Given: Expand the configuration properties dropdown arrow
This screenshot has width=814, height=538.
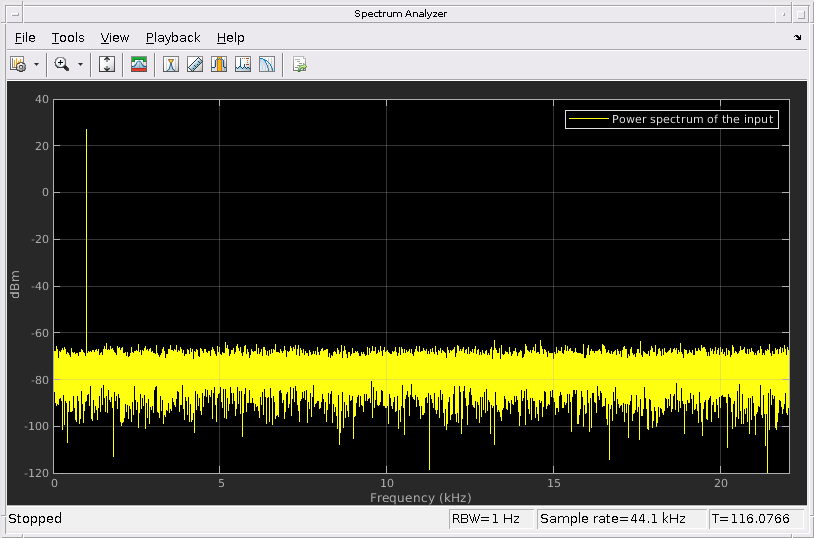Looking at the screenshot, I should [37, 64].
